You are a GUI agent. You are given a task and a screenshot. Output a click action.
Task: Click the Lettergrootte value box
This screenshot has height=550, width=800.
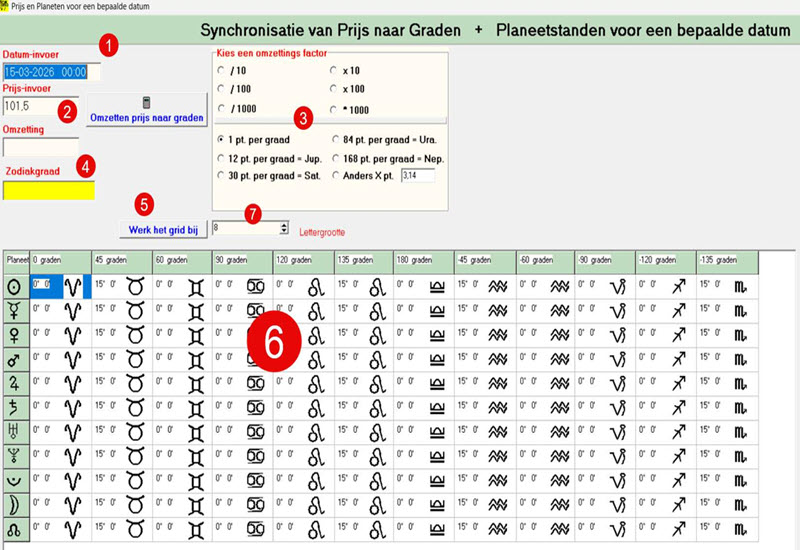click(246, 228)
